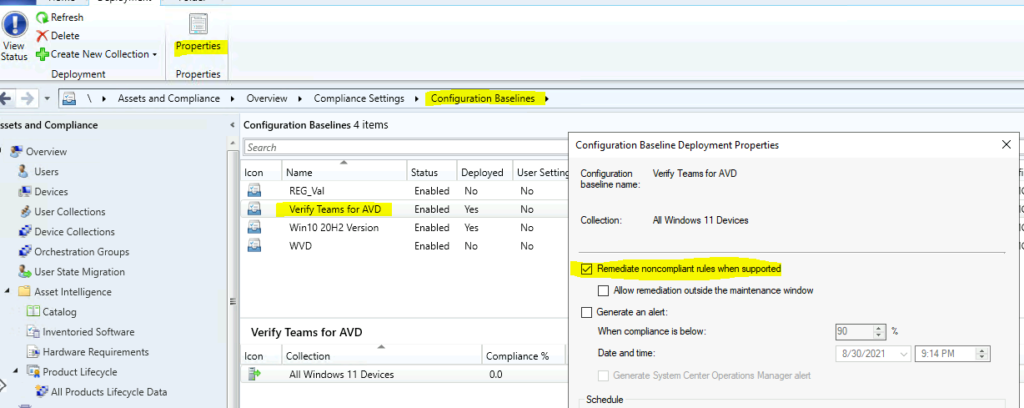The image size is (1024, 408).
Task: Click the Devices icon in the tree
Action: coord(24,191)
